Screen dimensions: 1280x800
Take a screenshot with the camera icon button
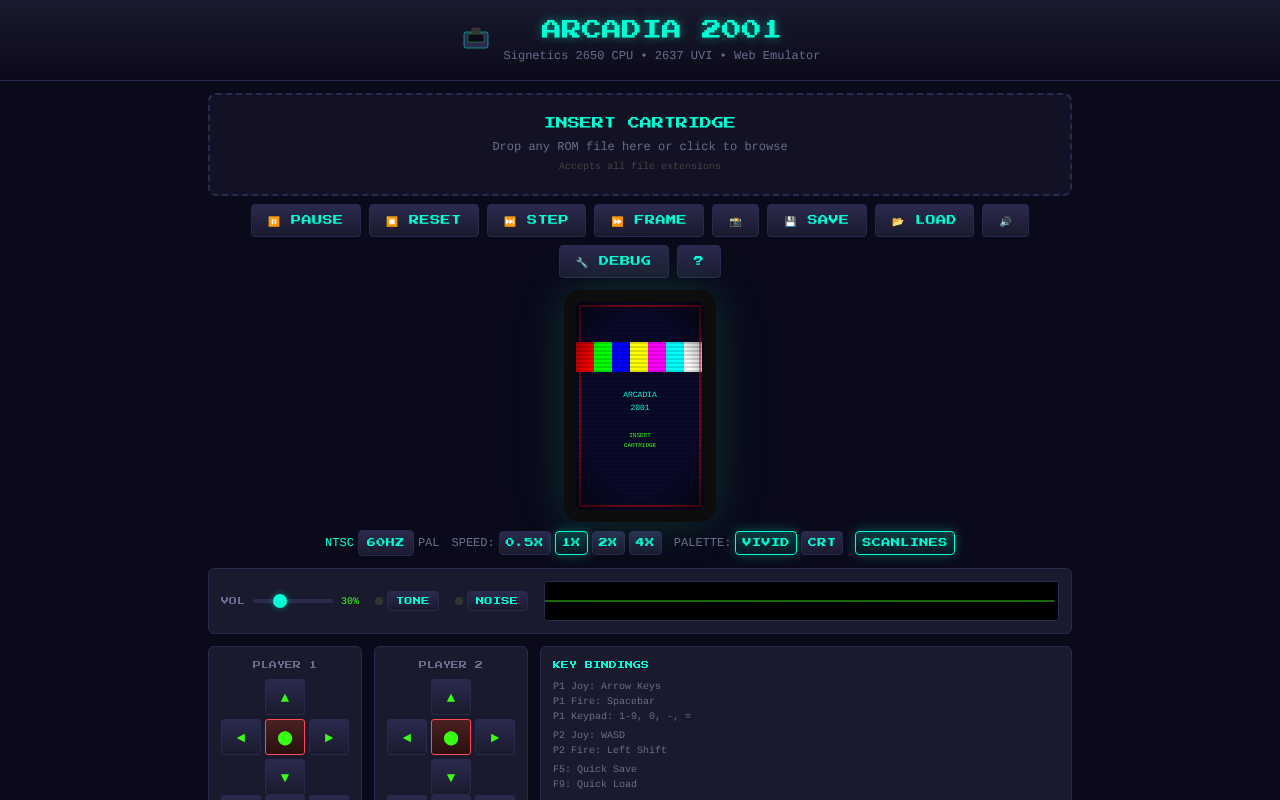pos(735,220)
